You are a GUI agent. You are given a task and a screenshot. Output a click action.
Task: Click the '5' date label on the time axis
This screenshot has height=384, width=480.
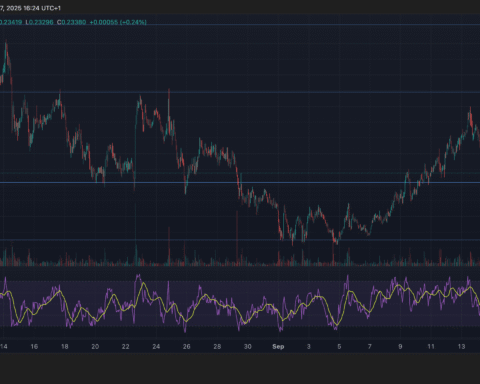pos(339,347)
